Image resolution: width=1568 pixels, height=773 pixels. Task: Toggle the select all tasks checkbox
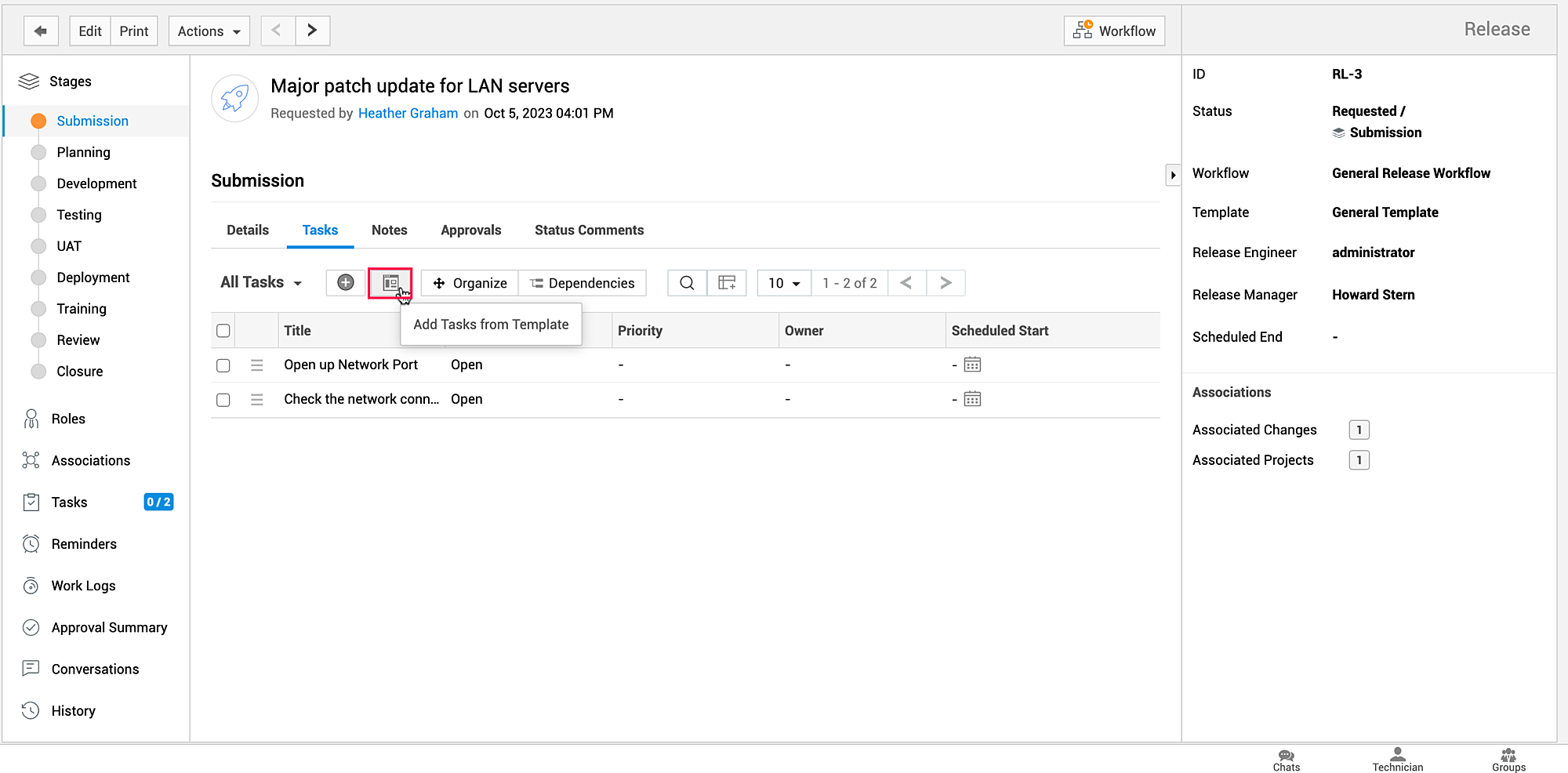click(223, 331)
